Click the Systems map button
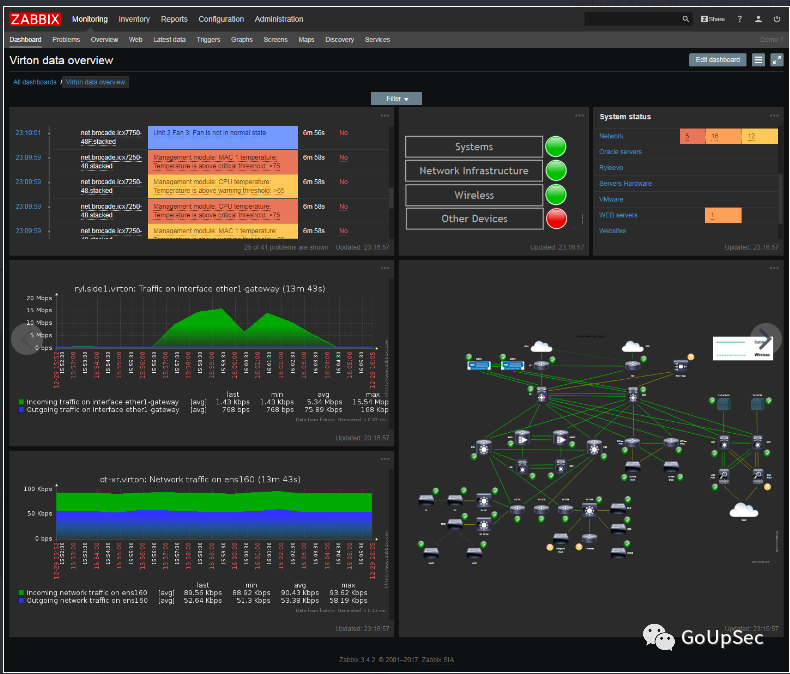790x674 pixels. (x=474, y=147)
